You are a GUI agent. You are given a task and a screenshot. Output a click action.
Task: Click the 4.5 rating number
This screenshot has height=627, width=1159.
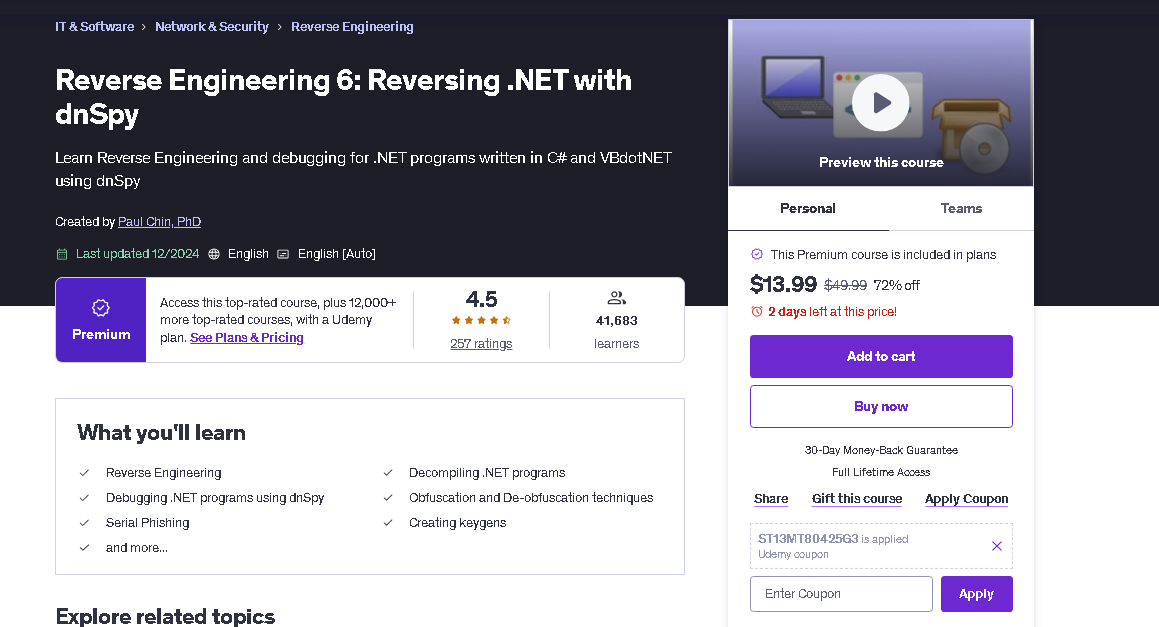click(481, 299)
